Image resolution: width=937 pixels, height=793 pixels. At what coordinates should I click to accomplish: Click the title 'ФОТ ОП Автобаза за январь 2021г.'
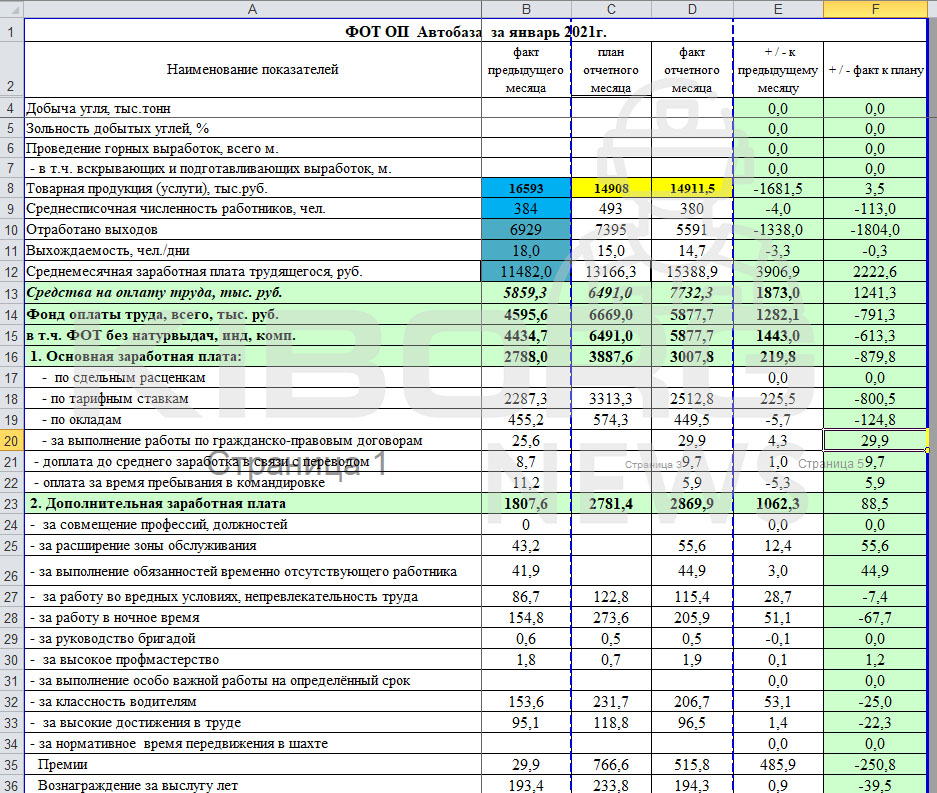click(476, 32)
